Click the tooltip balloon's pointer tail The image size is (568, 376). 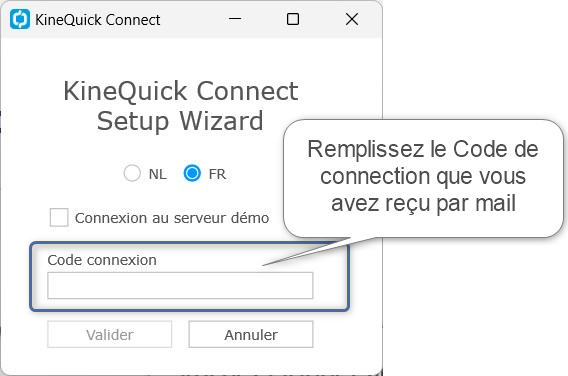[x=313, y=250]
